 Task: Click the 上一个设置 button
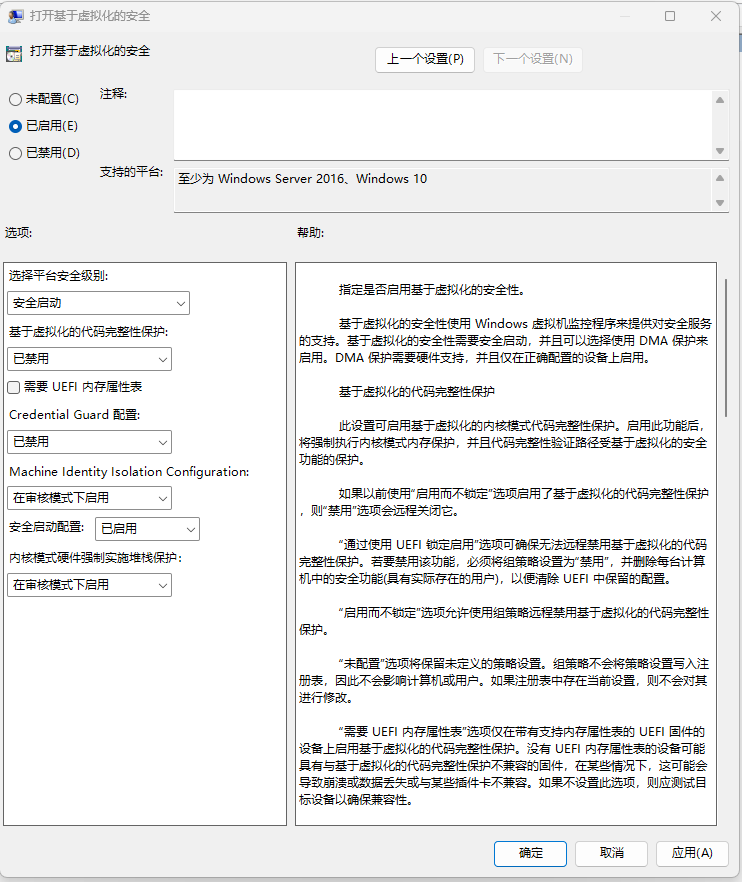tap(425, 59)
